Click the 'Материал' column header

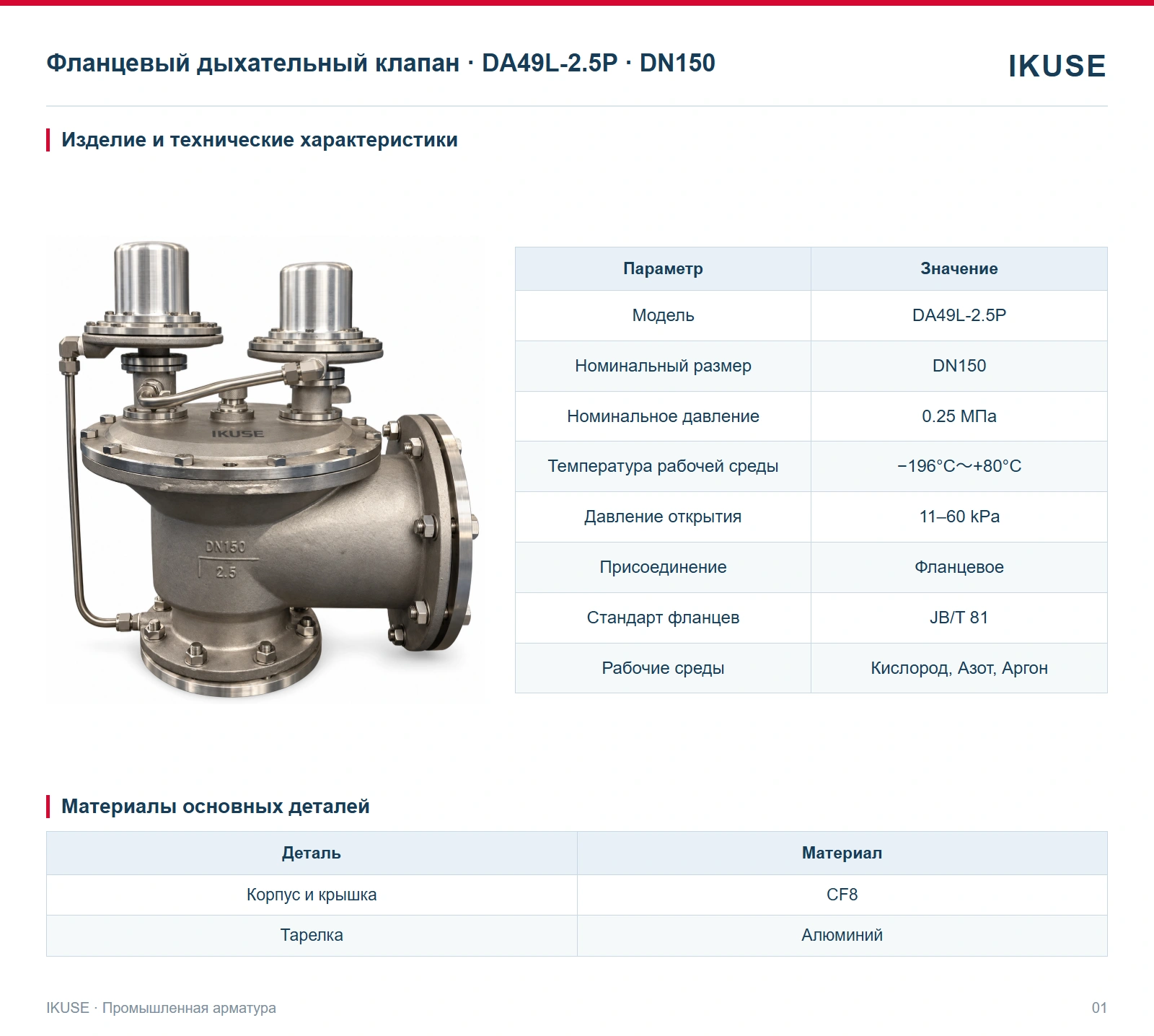(x=842, y=853)
